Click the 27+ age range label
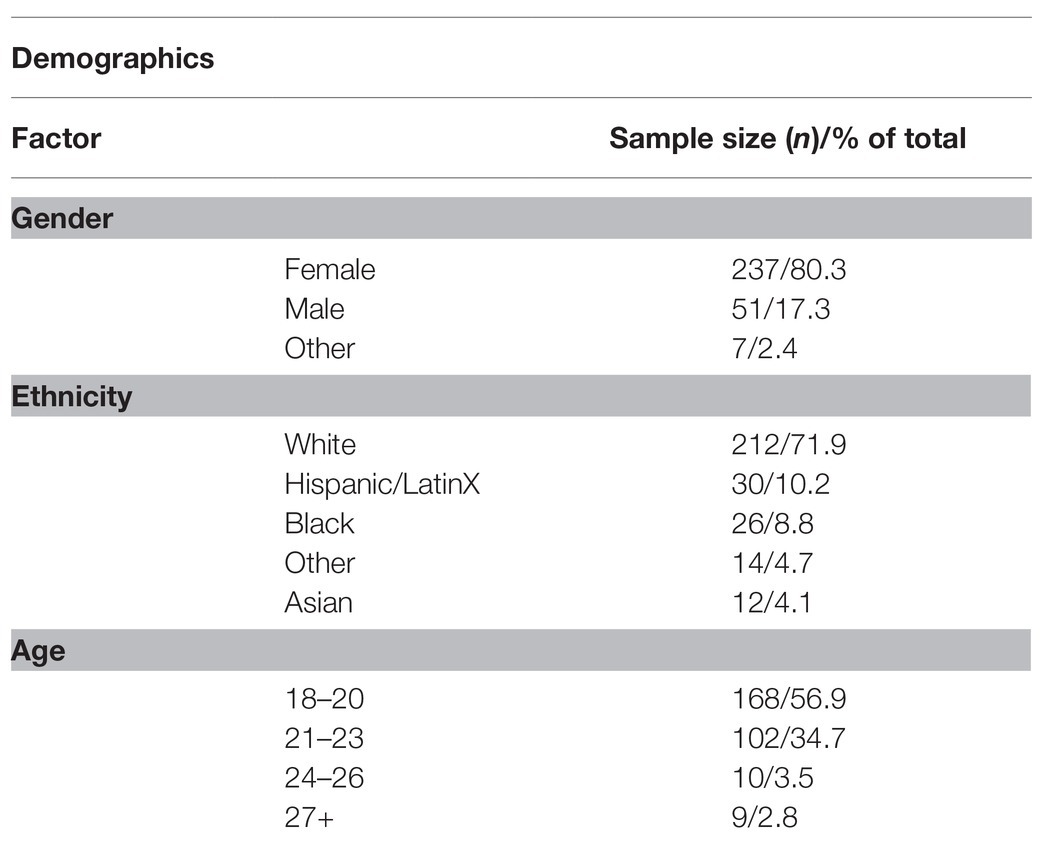This screenshot has width=1049, height=846. pyautogui.click(x=309, y=817)
